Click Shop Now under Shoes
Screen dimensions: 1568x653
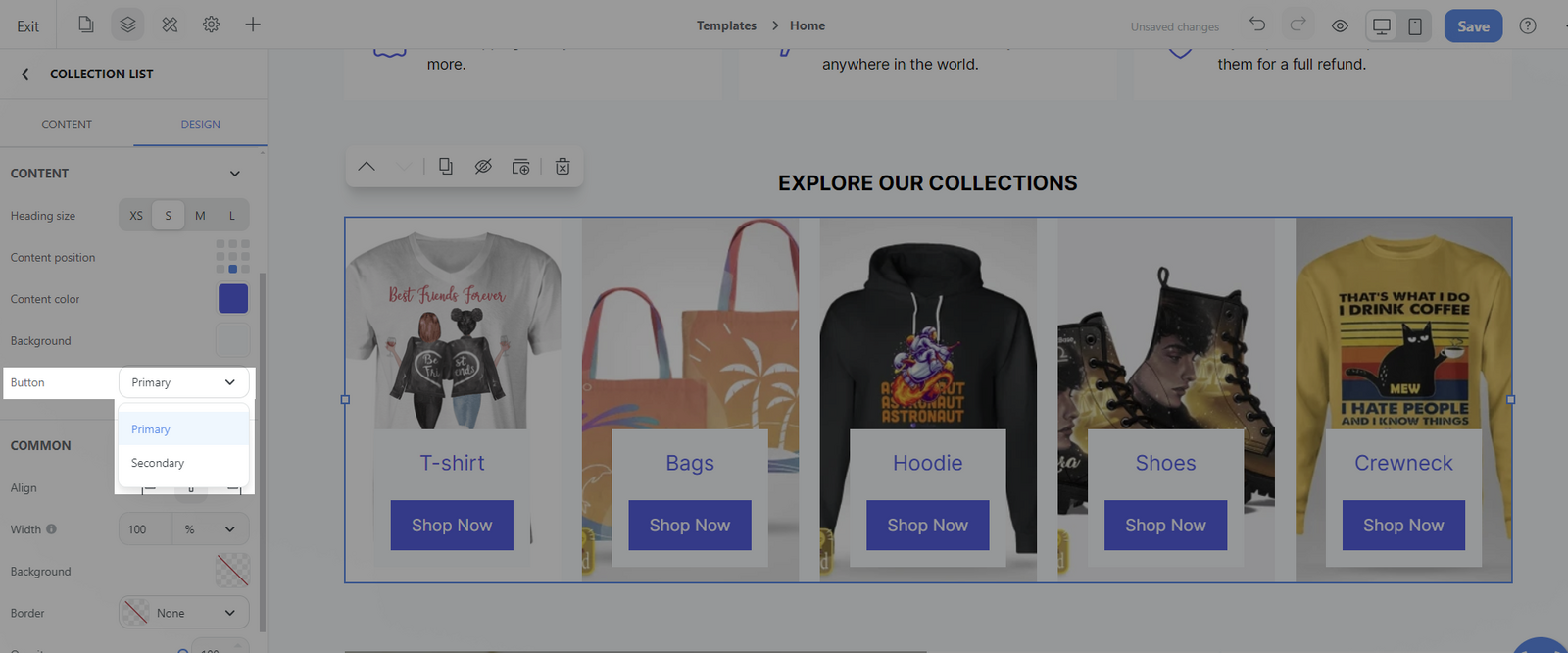point(1166,526)
